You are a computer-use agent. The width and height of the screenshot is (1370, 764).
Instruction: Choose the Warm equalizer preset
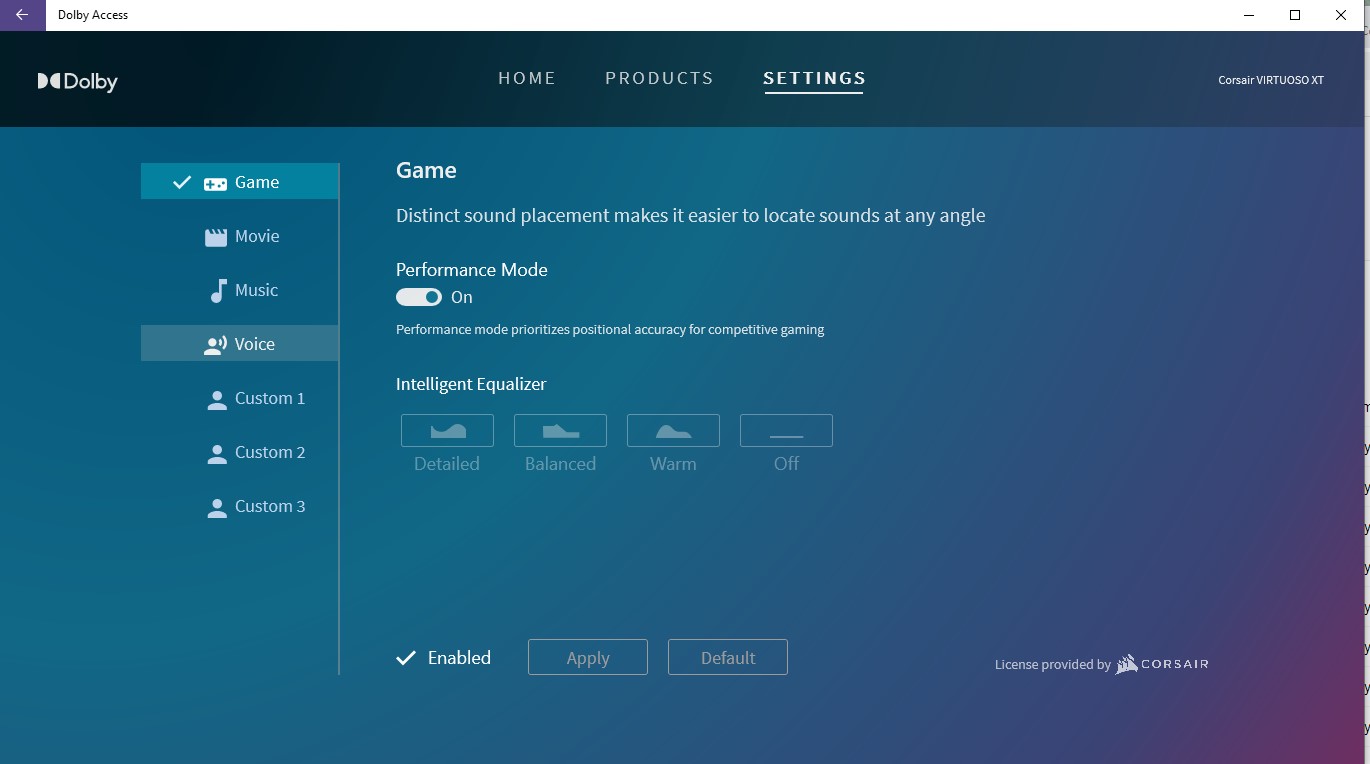click(x=673, y=430)
